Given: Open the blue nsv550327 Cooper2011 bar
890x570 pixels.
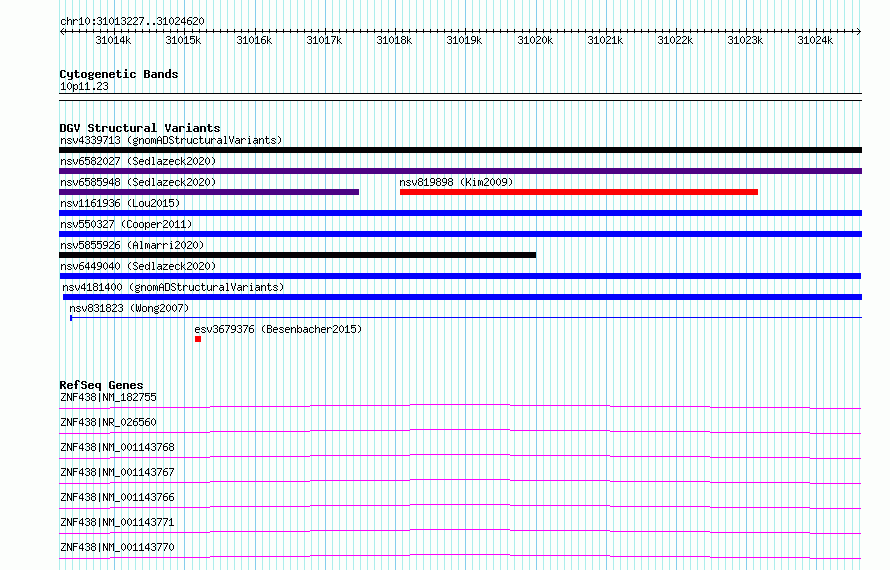Looking at the screenshot, I should click(x=460, y=234).
